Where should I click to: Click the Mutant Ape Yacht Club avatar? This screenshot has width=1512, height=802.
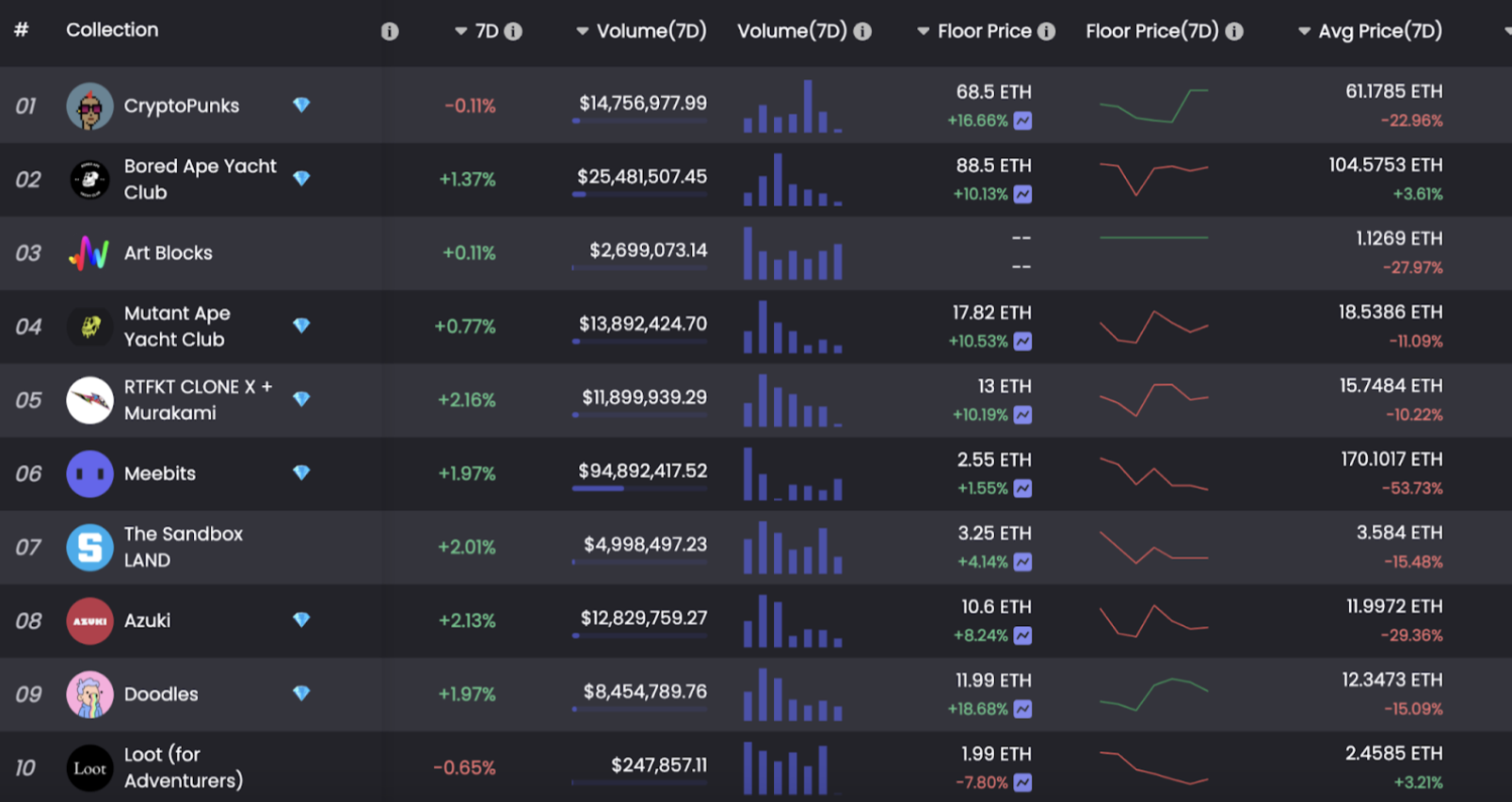click(89, 327)
